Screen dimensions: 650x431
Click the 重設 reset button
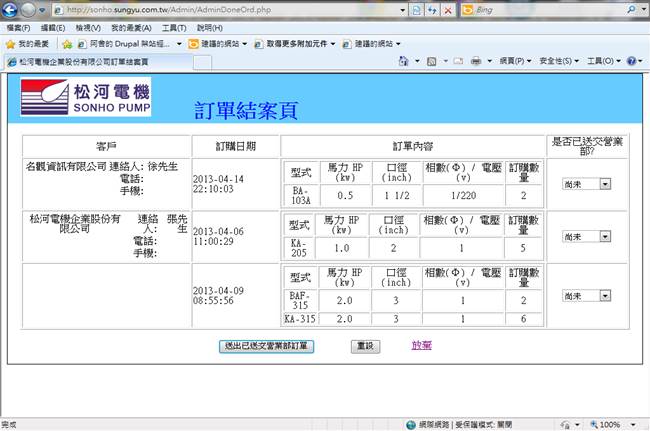click(365, 346)
